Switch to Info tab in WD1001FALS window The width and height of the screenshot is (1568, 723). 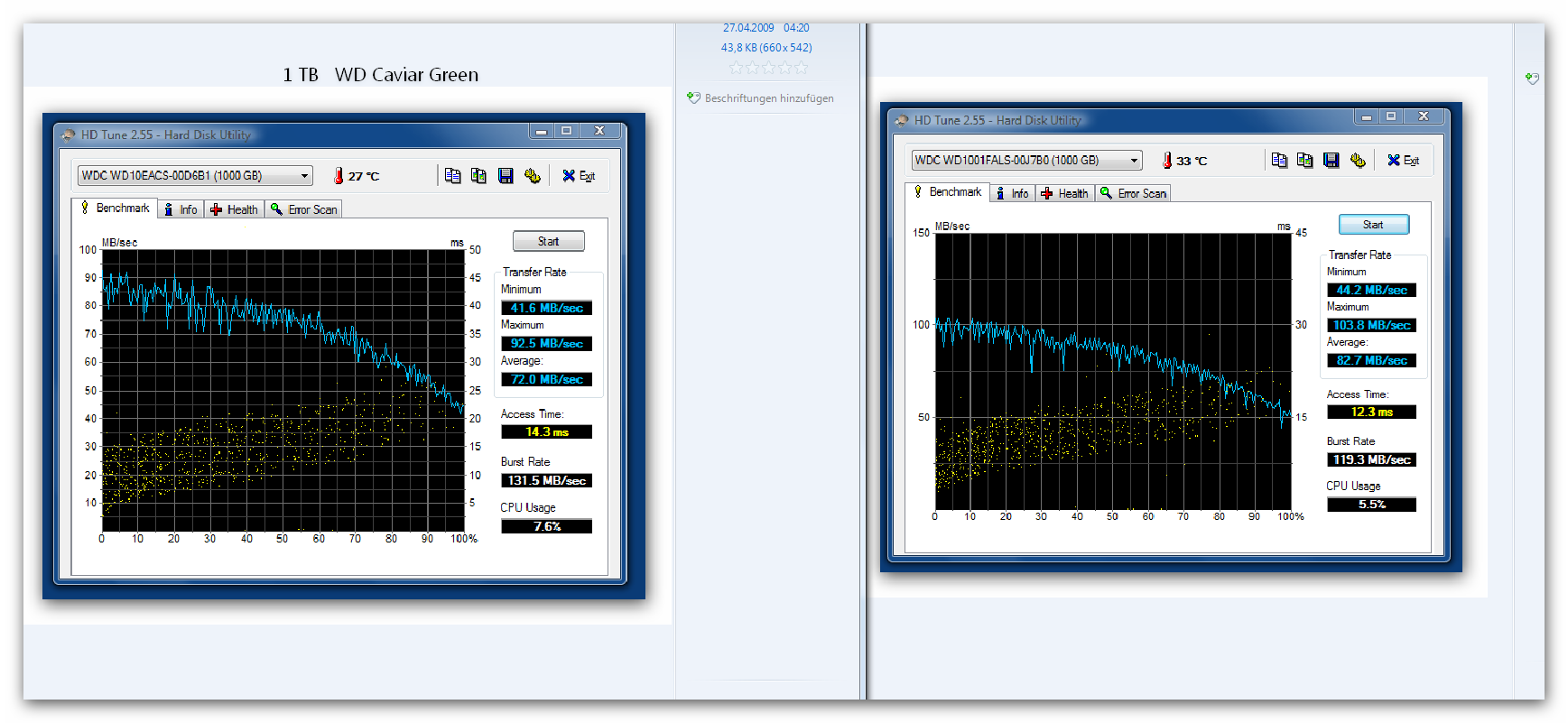pyautogui.click(x=1013, y=193)
